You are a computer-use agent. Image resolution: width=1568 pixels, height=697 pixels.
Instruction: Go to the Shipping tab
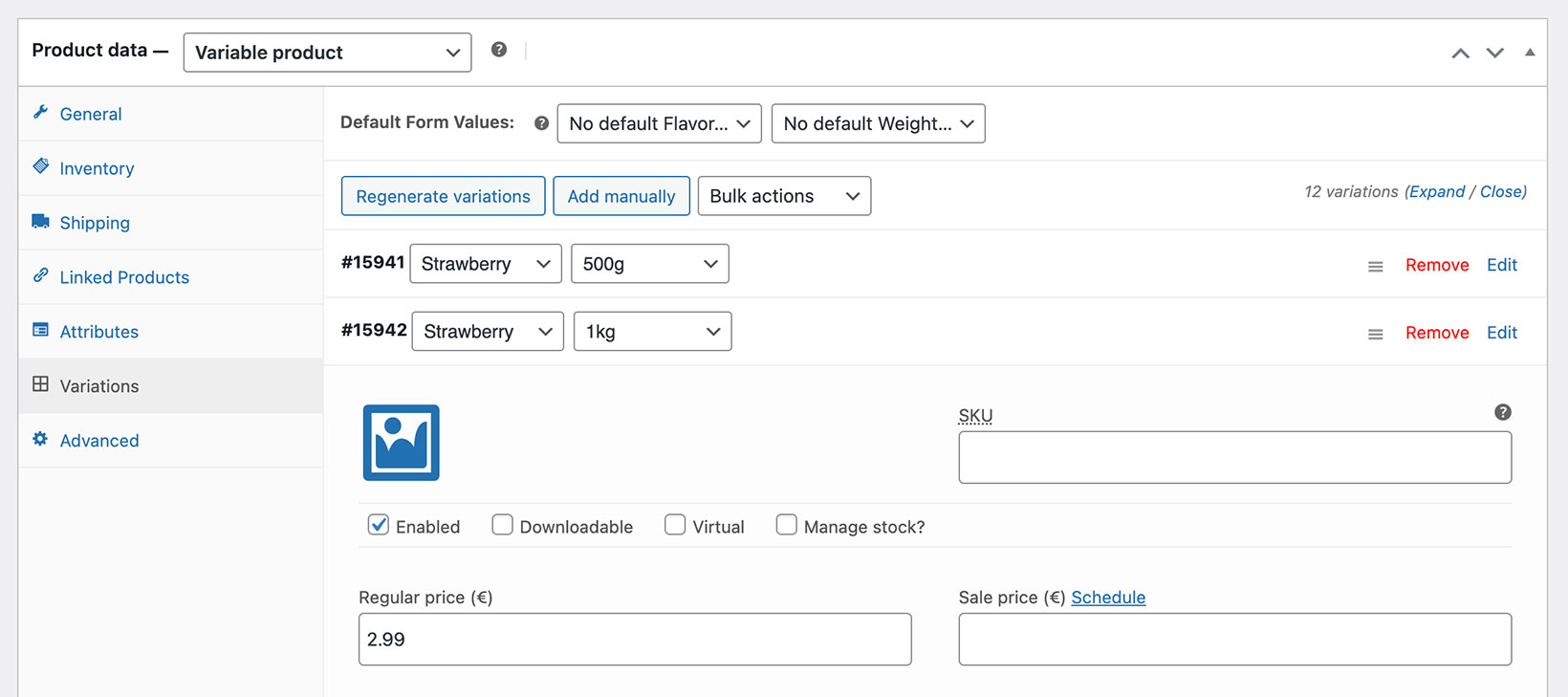(170, 223)
